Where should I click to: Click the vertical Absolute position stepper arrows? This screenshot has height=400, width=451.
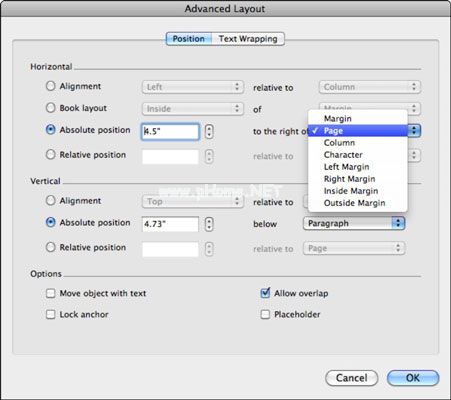click(x=209, y=224)
